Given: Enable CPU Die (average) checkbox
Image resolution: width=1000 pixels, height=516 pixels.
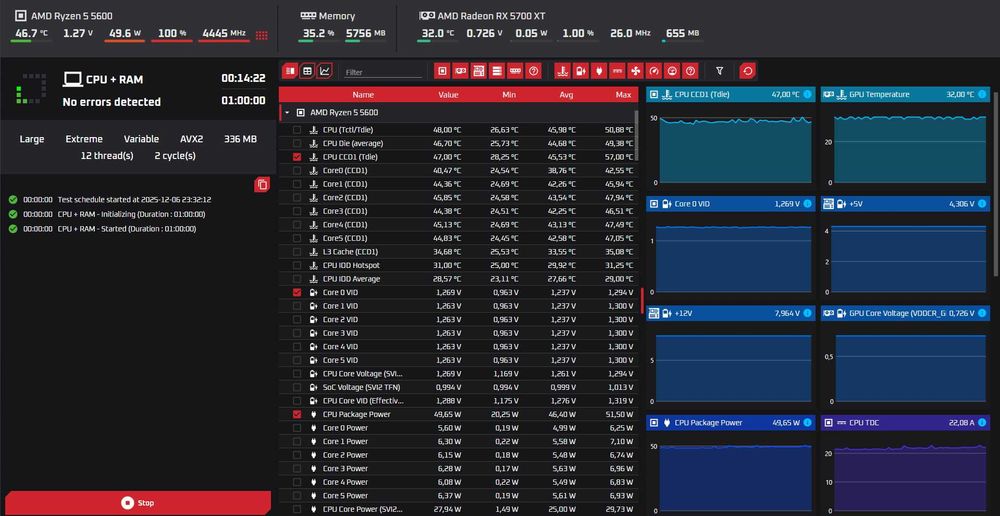Looking at the screenshot, I should pos(297,143).
